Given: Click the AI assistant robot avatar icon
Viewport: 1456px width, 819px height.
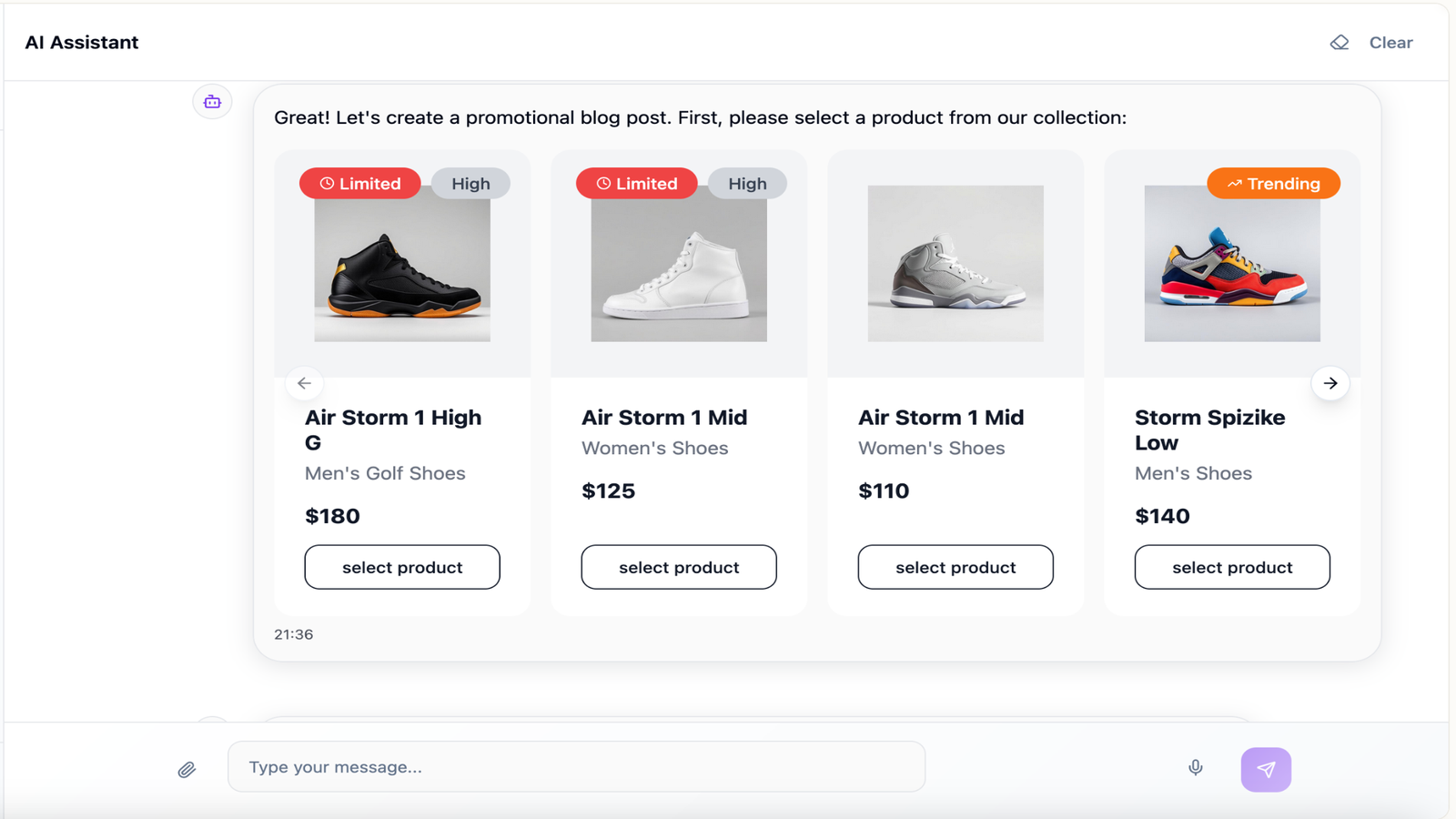Looking at the screenshot, I should coord(211,101).
